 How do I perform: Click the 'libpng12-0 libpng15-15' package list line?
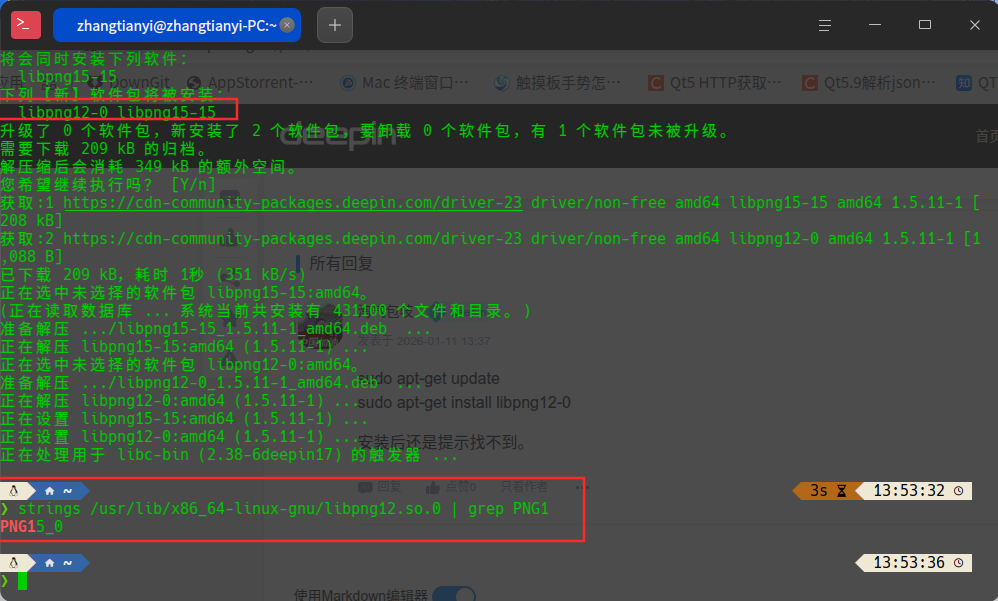click(x=117, y=113)
